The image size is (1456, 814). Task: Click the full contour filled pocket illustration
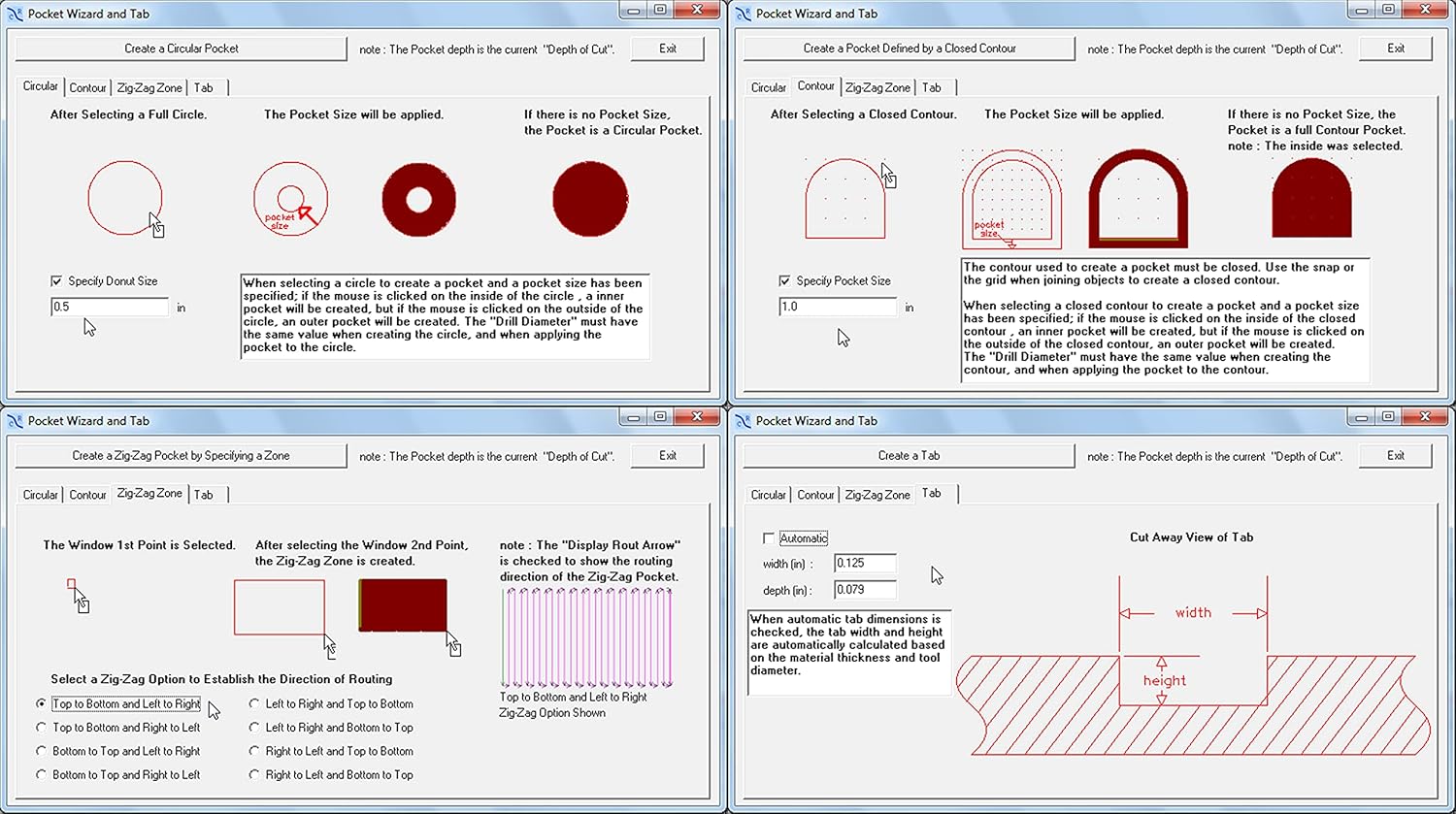tap(1311, 198)
